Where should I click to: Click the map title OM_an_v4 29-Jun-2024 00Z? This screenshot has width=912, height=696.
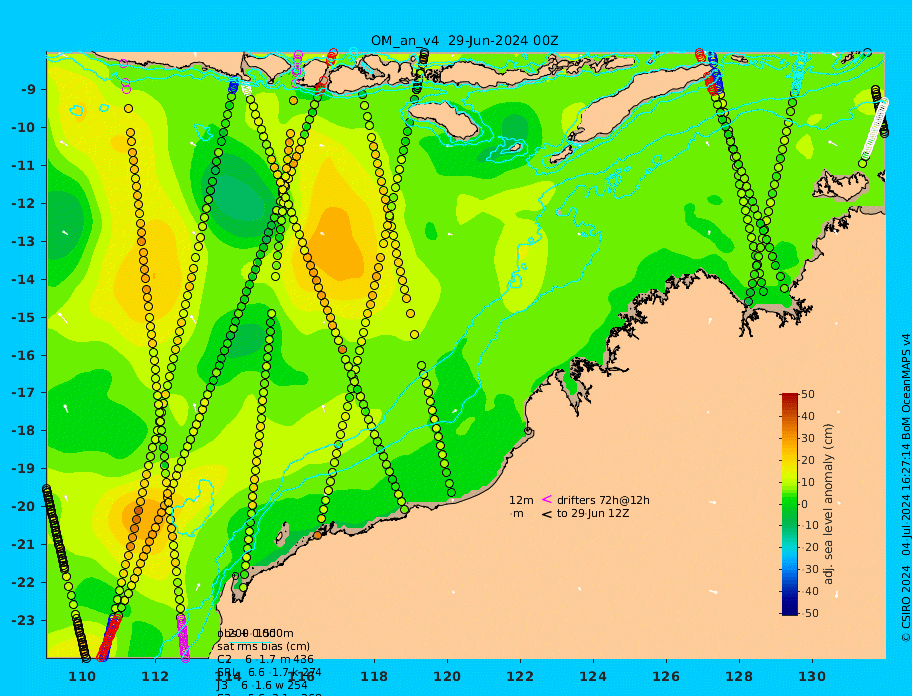[x=465, y=41]
